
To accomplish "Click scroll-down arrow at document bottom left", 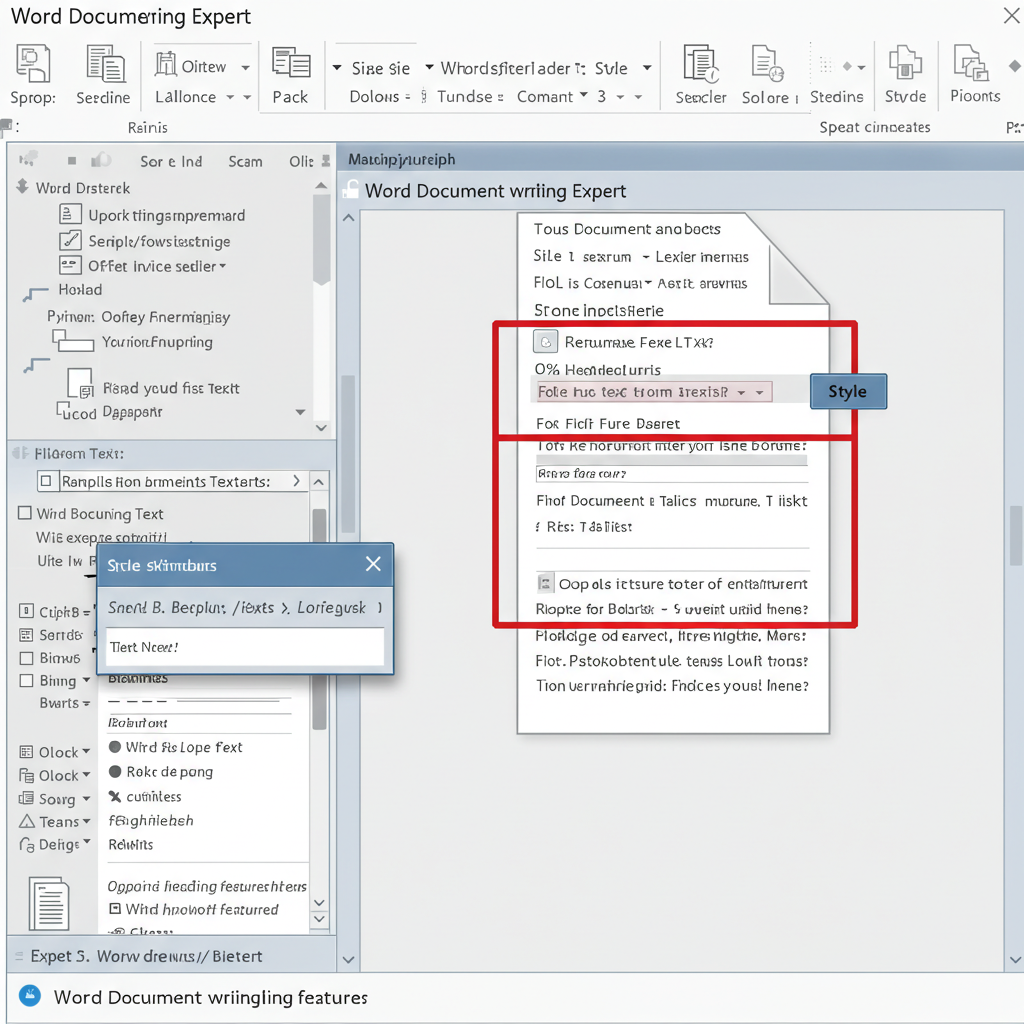I will pos(348,959).
